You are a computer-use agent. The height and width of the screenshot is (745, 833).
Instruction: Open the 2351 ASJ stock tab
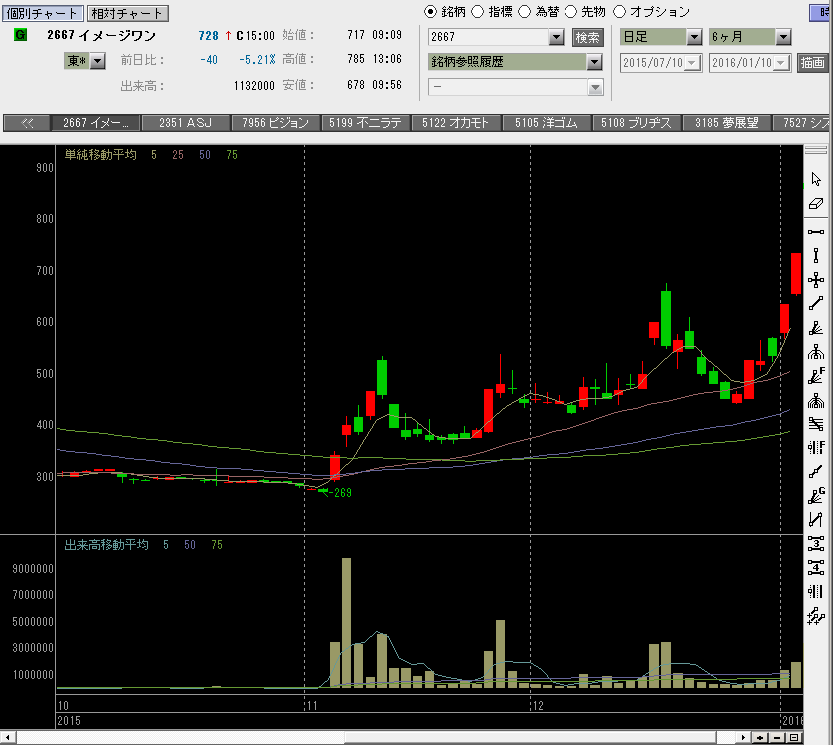pos(186,123)
